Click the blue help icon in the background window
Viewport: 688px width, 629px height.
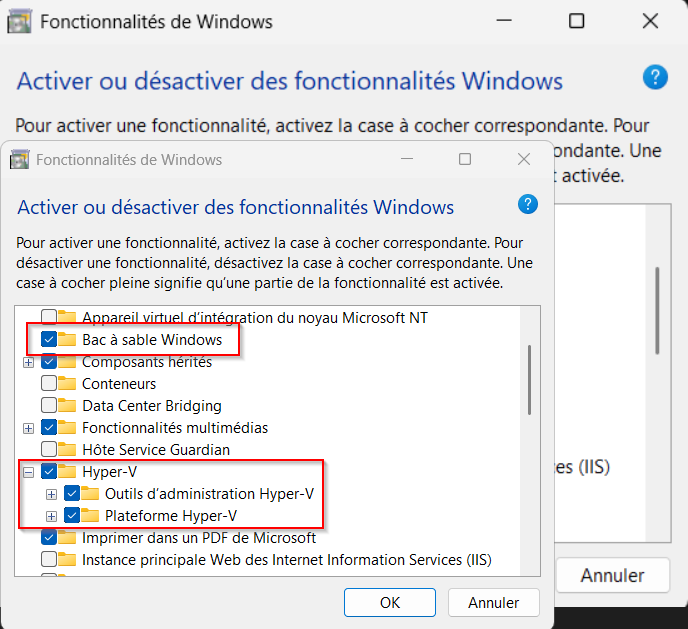pos(655,78)
